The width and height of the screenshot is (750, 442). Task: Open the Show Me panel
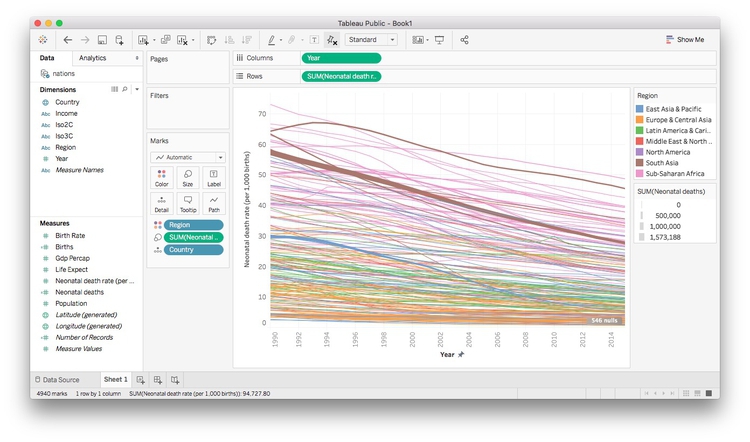(685, 40)
